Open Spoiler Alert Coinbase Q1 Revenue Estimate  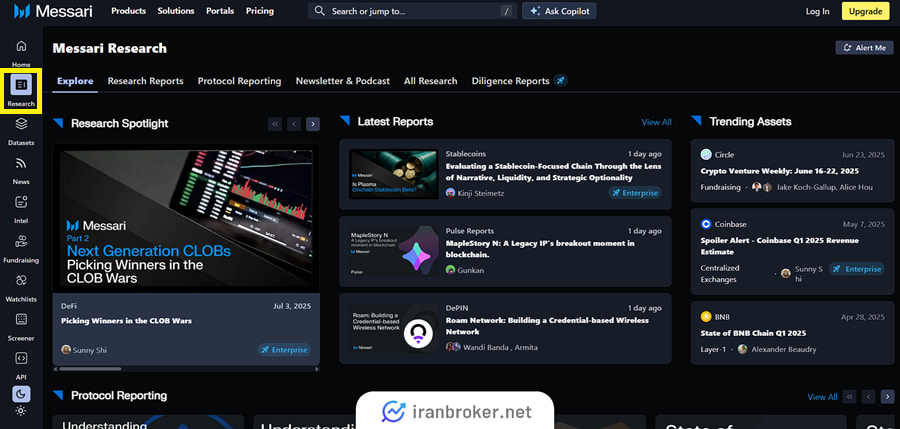click(779, 246)
